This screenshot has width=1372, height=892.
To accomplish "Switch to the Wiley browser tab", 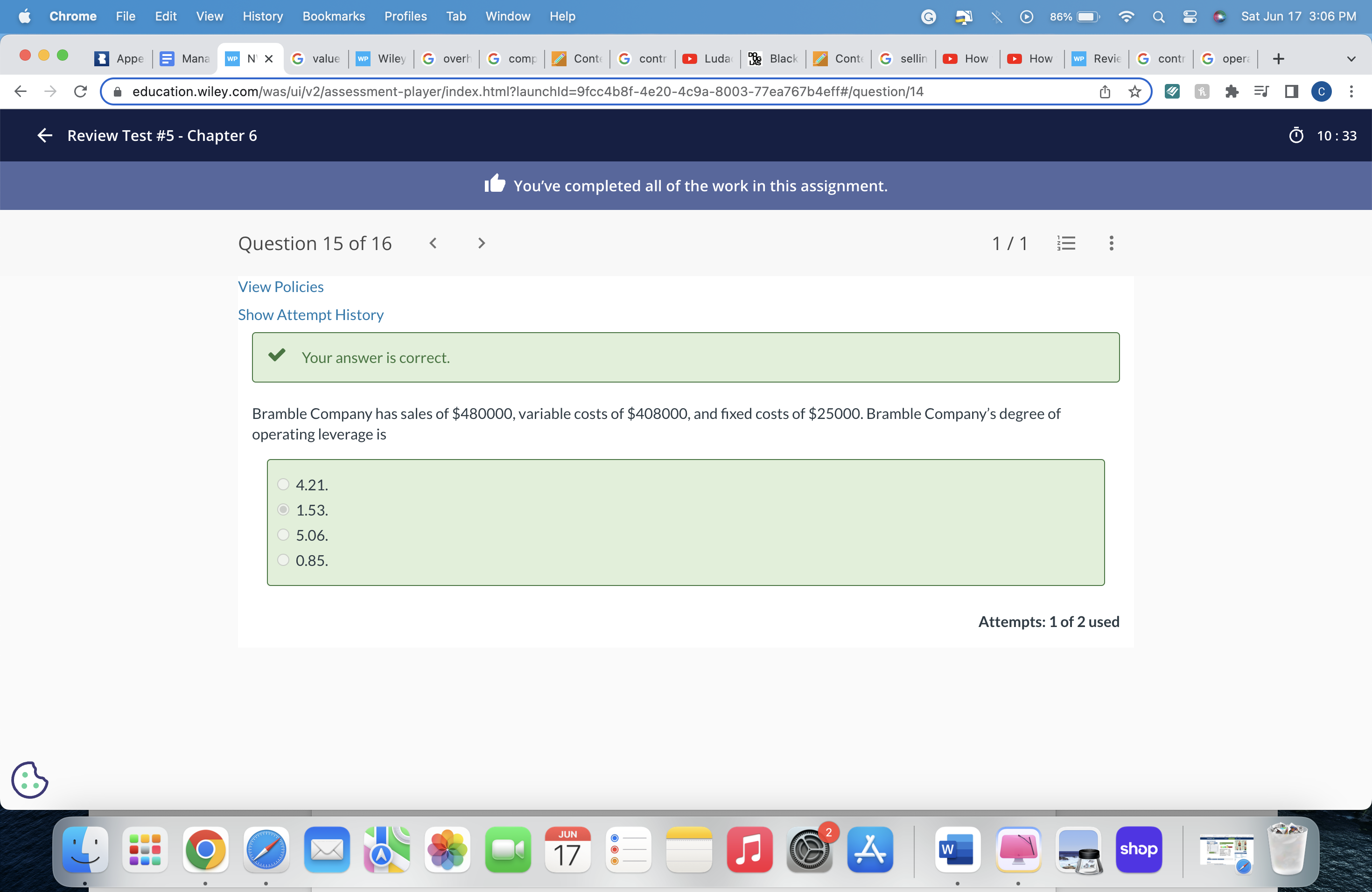I will [x=380, y=58].
